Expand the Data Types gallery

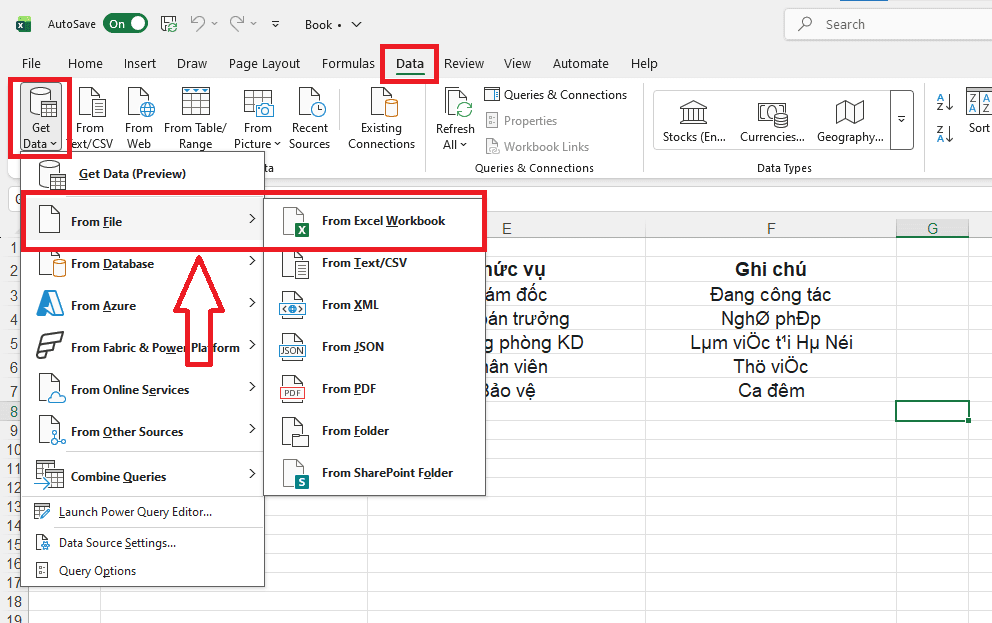(902, 120)
